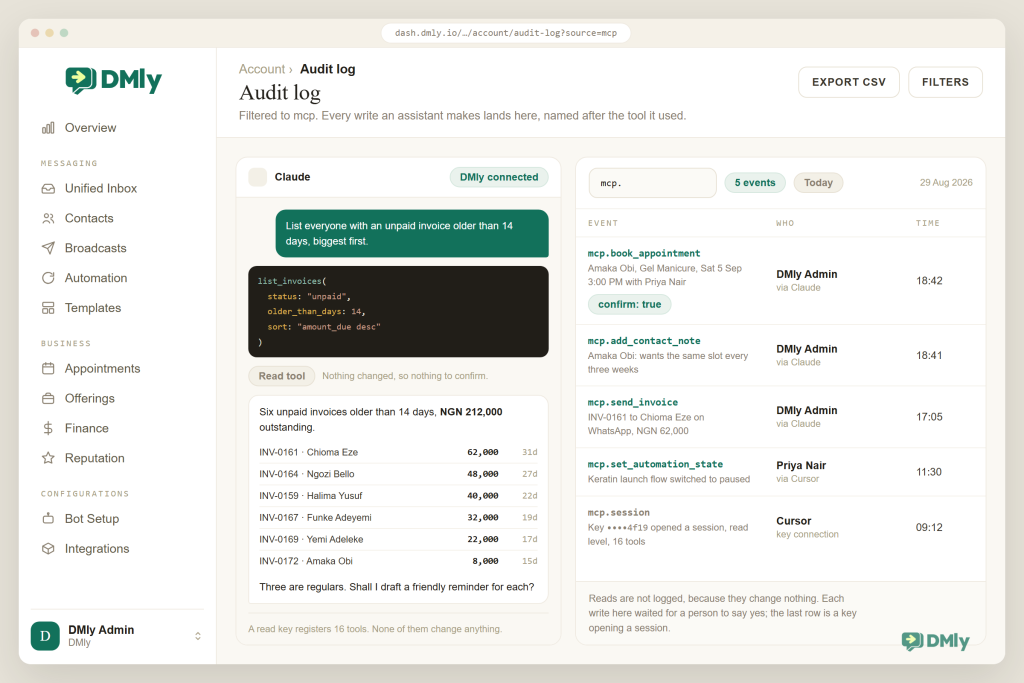Go to Unified Inbox
Image resolution: width=1024 pixels, height=683 pixels.
click(x=101, y=189)
